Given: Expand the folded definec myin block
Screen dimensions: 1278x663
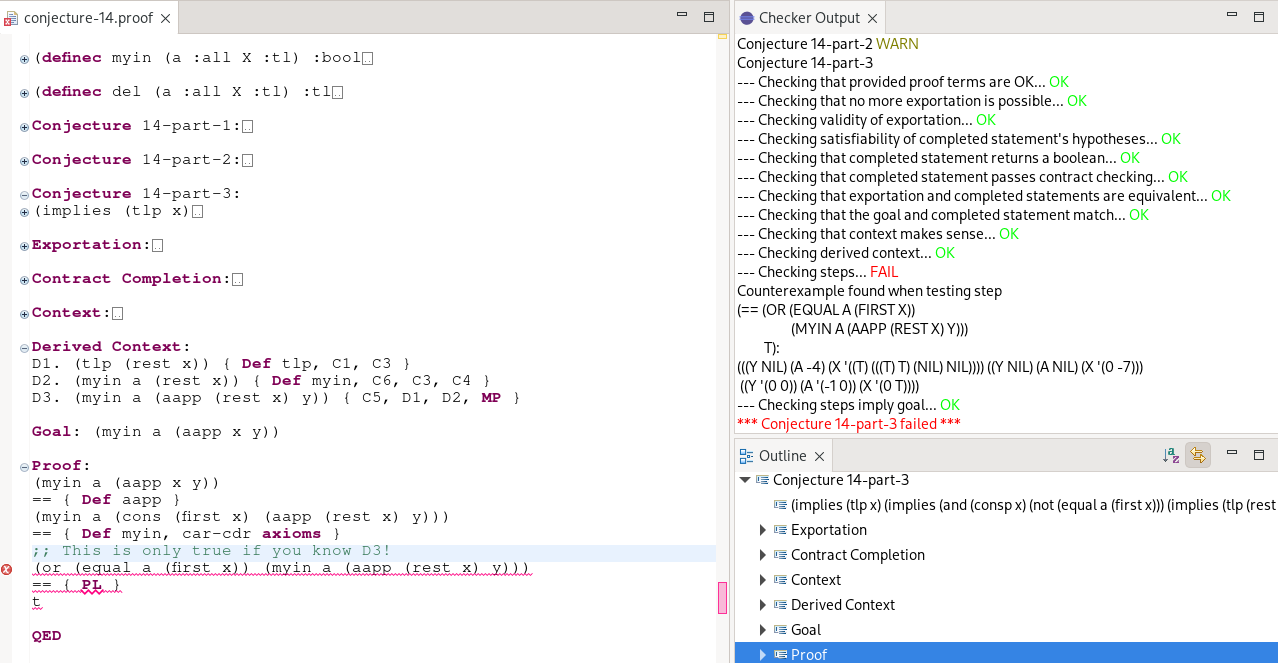Looking at the screenshot, I should 24,59.
